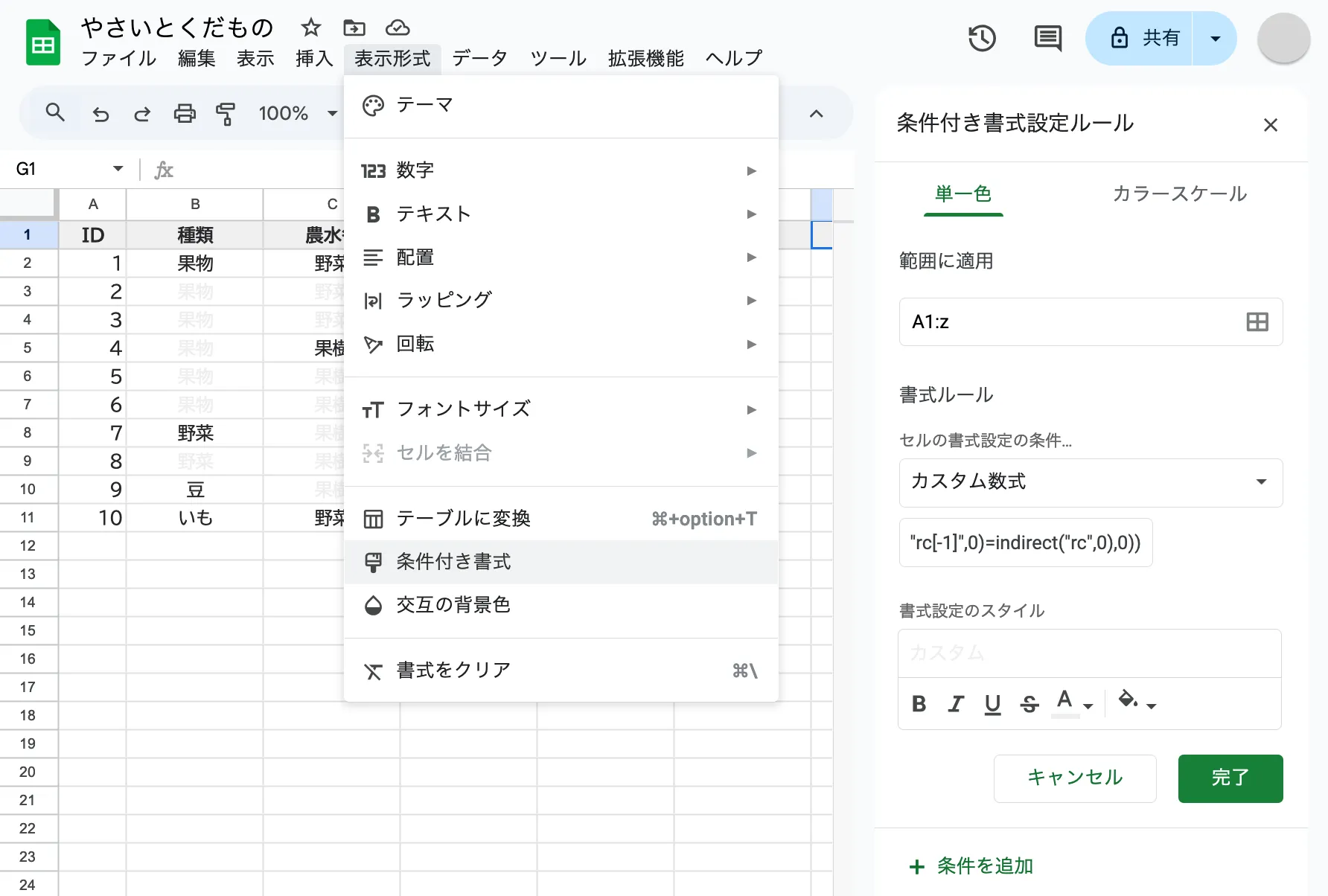The image size is (1328, 896).
Task: Open the comments icon
Action: point(1047,38)
